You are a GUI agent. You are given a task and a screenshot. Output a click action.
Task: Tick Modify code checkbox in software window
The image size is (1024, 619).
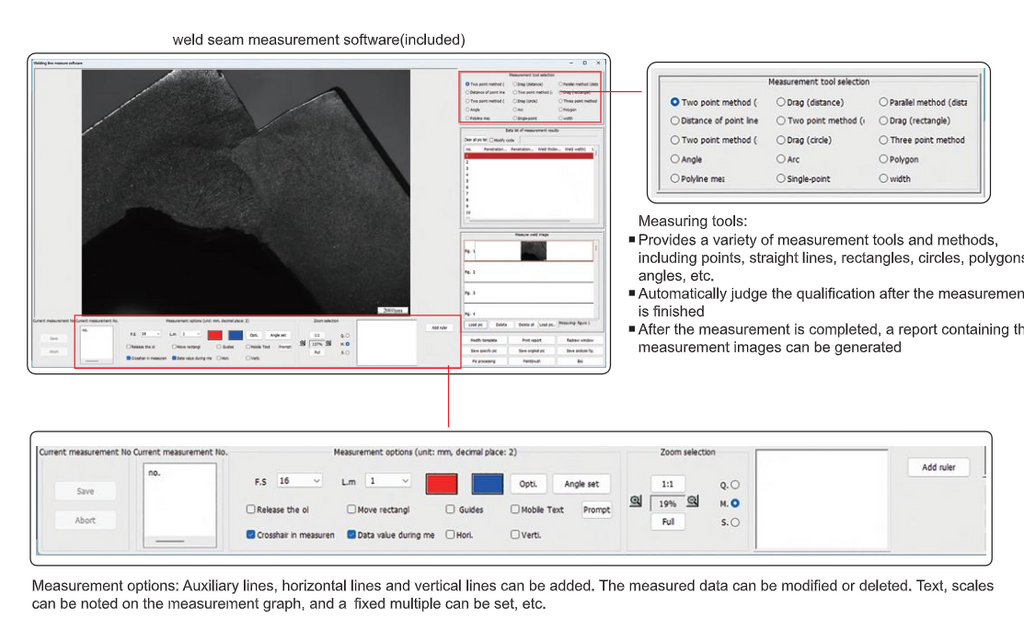[492, 140]
